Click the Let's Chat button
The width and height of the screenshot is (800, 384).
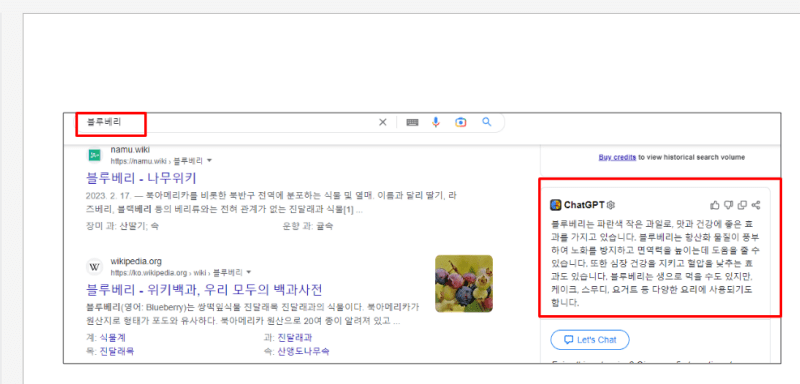click(590, 340)
